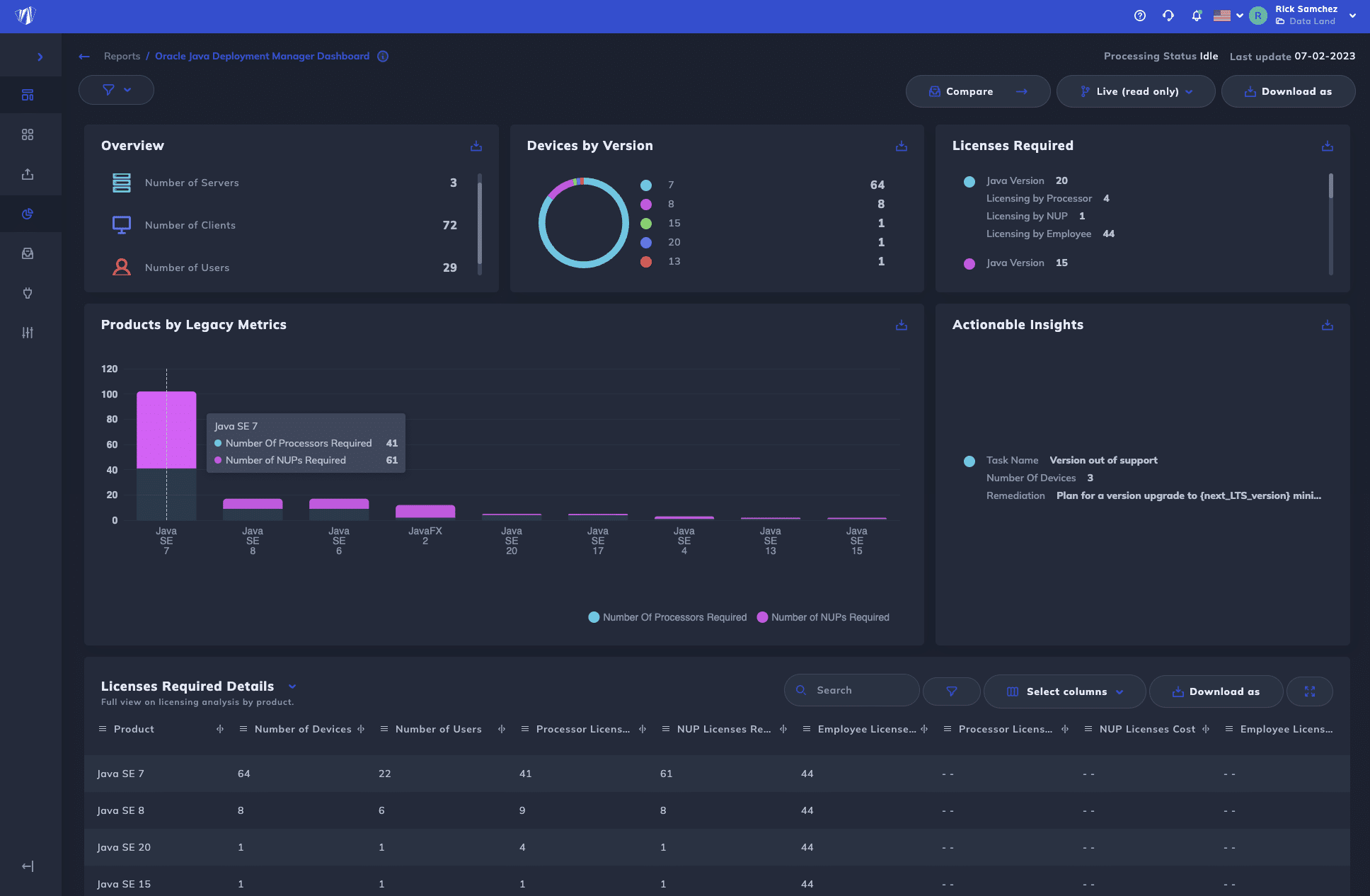Sort by Number of Users column header
This screenshot has width=1370, height=896.
point(439,729)
